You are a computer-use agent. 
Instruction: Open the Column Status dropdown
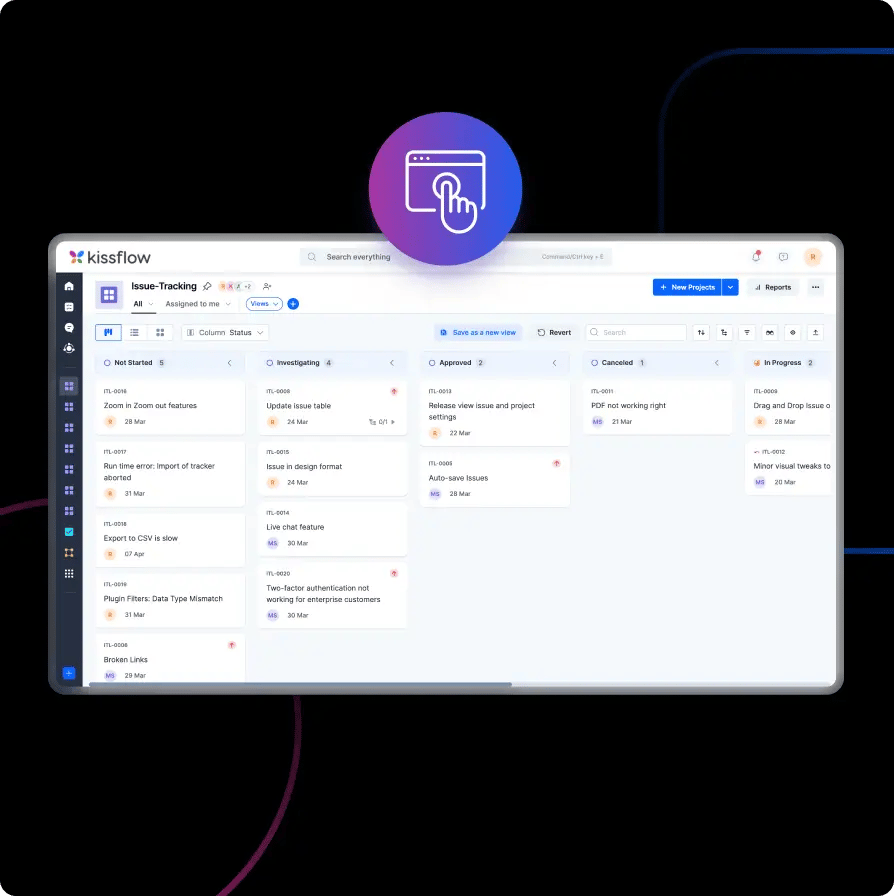coord(225,332)
